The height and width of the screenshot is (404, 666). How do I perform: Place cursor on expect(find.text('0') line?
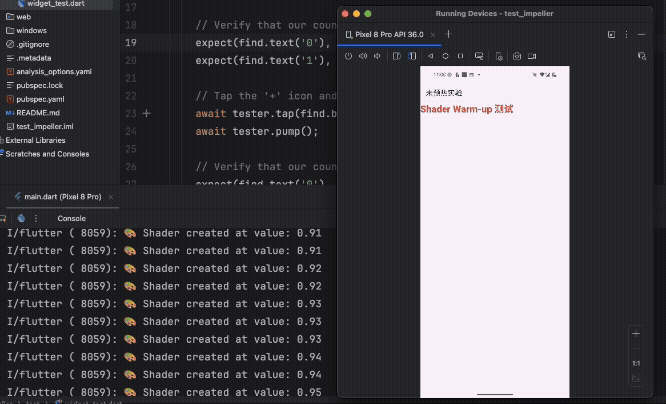262,42
